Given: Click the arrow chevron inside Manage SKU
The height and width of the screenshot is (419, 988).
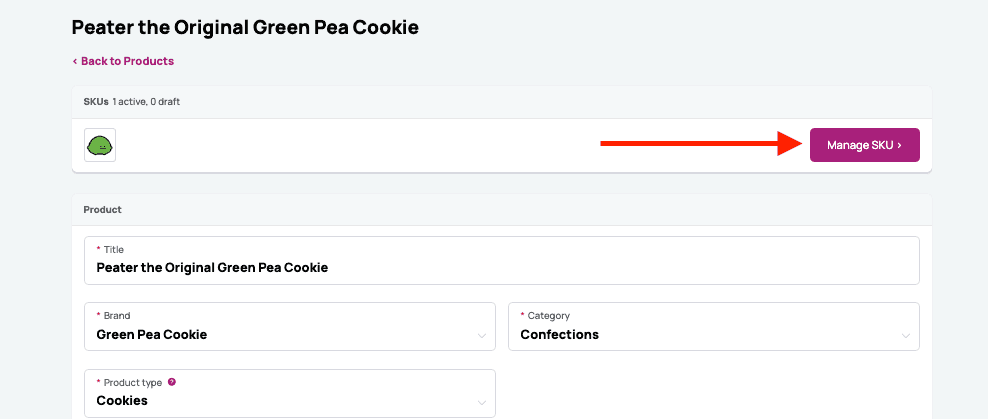Looking at the screenshot, I should point(899,146).
